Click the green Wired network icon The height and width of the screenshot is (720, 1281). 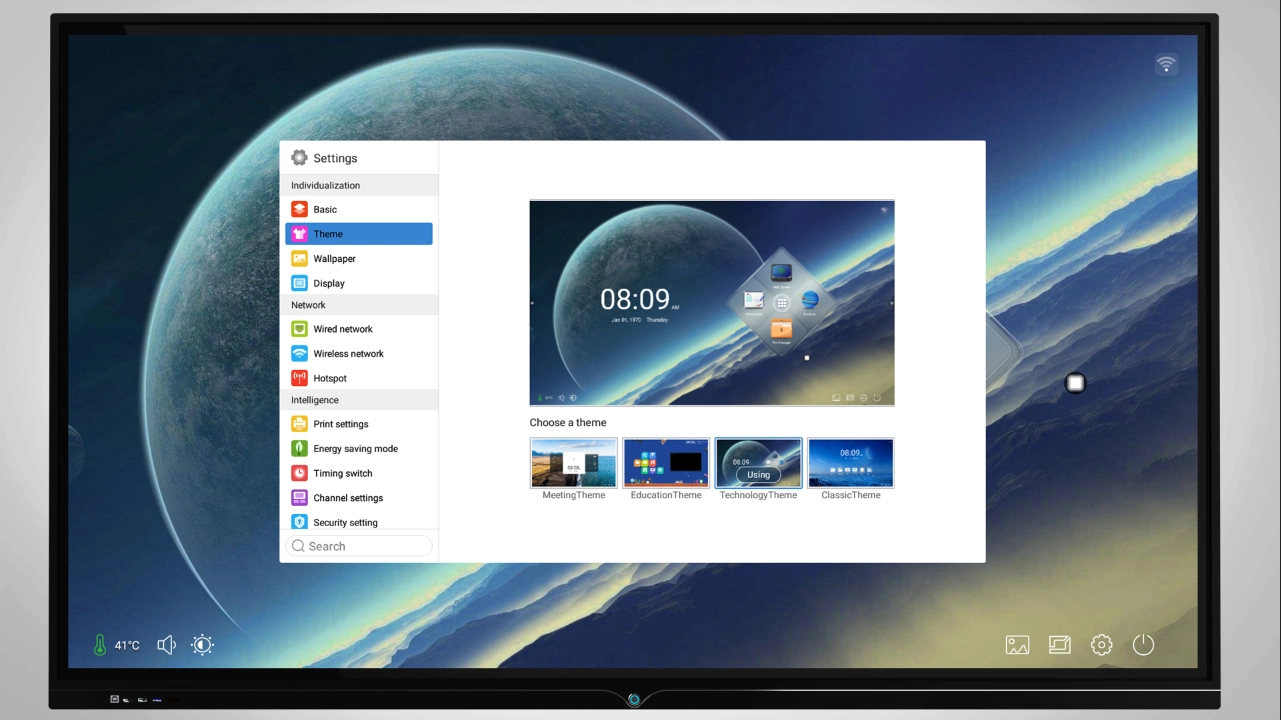click(x=299, y=329)
